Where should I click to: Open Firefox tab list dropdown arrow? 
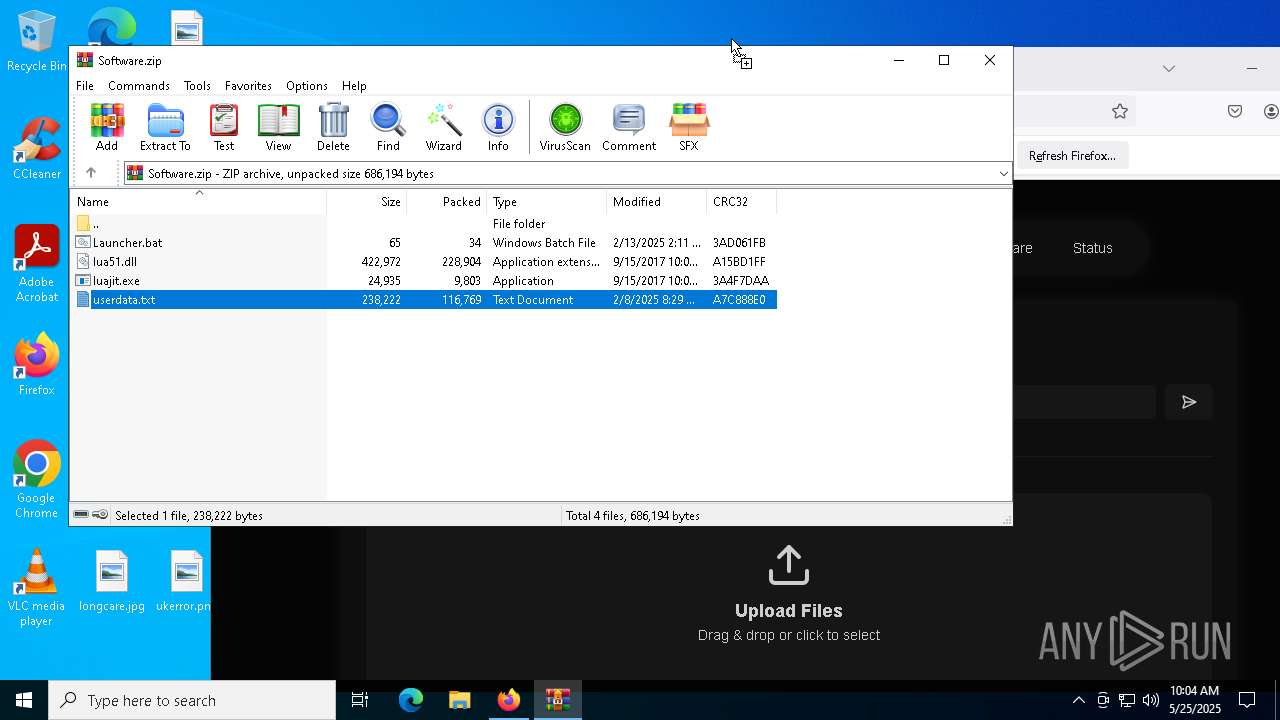tap(1168, 68)
